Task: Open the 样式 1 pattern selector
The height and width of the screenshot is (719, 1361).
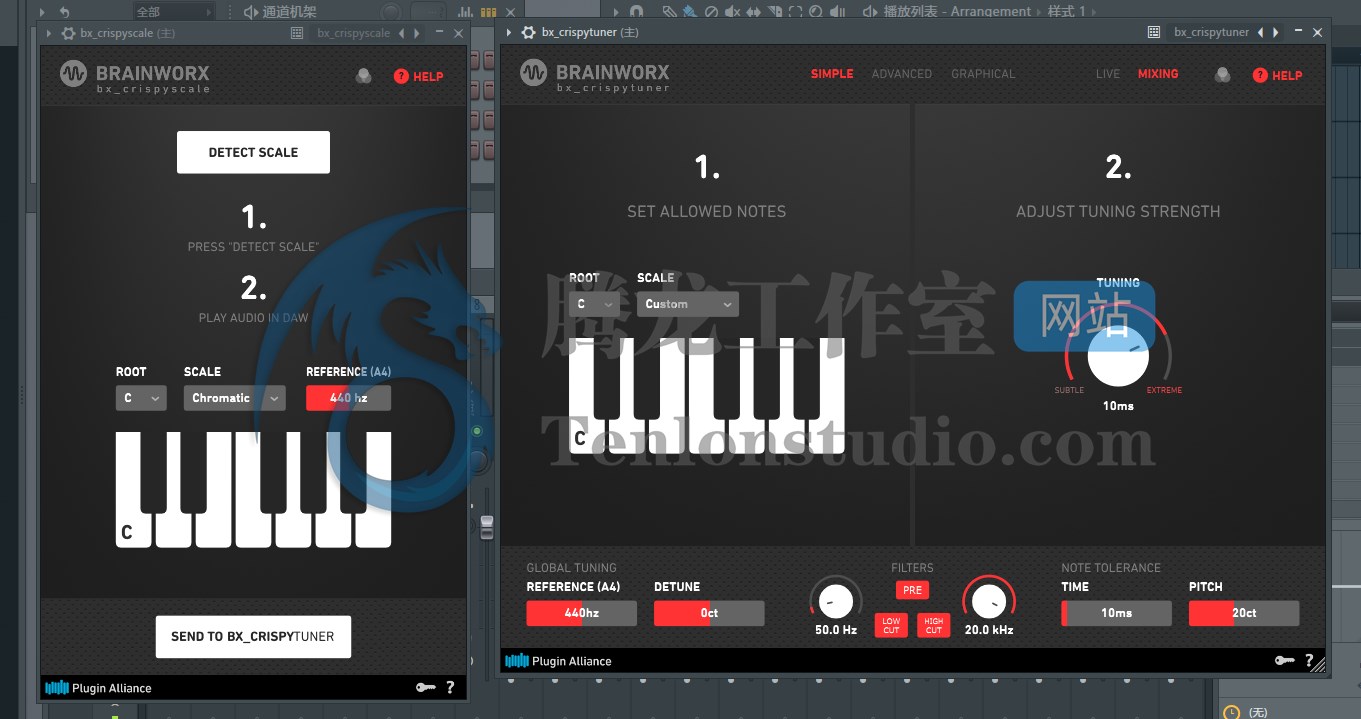Action: pos(1066,12)
